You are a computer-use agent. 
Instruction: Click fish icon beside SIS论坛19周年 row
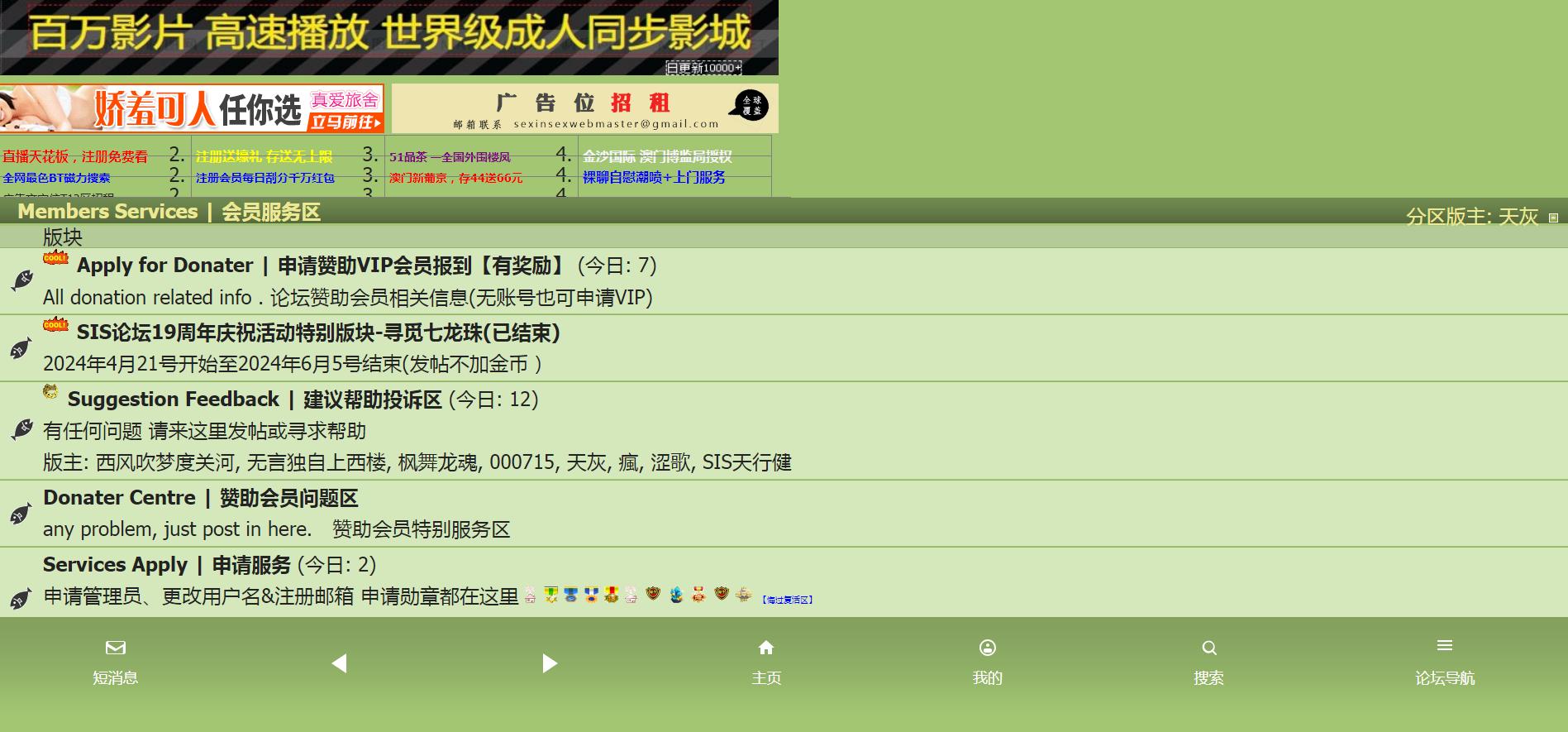[21, 348]
